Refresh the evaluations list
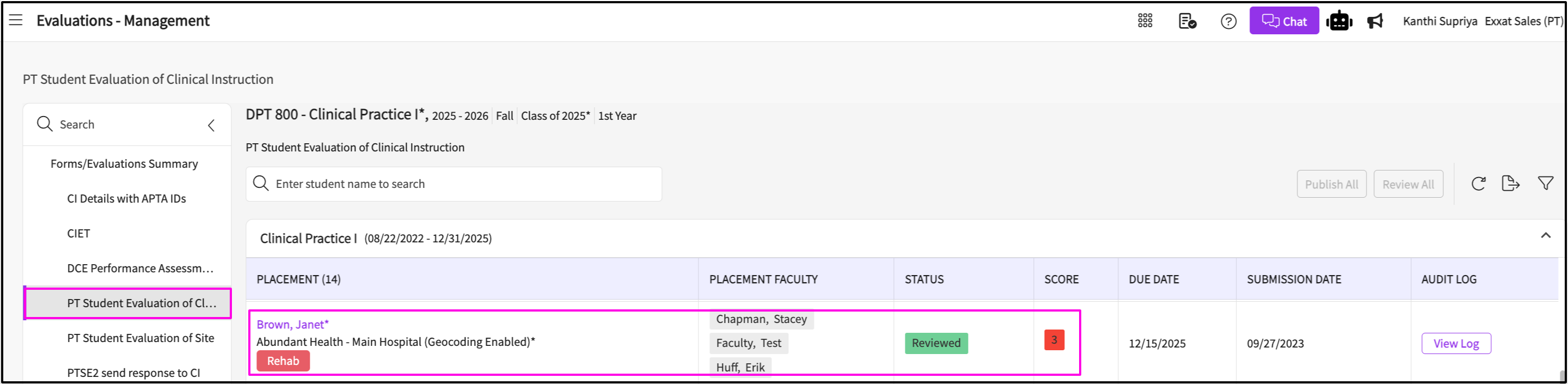1568x384 pixels. 1479,184
